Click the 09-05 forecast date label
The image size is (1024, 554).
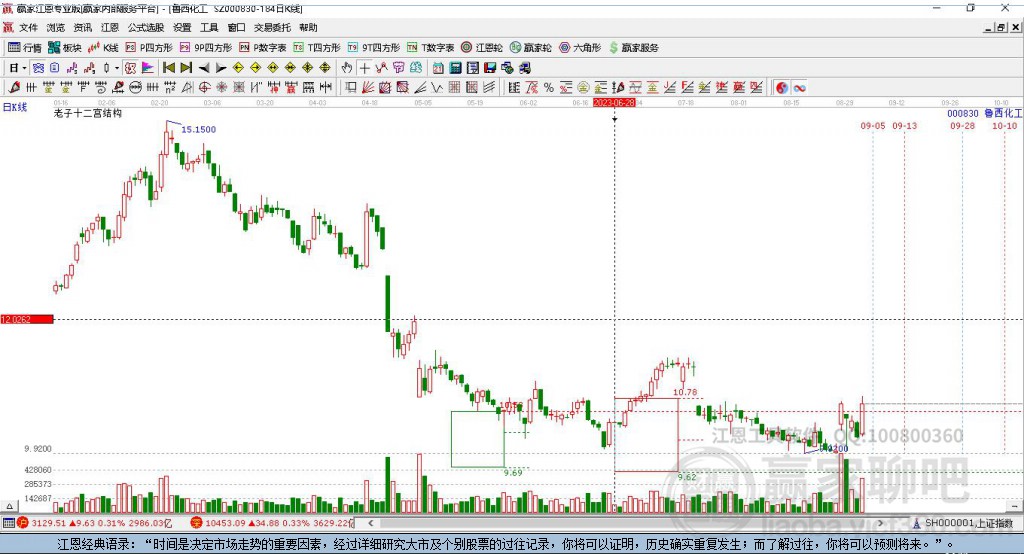click(x=873, y=125)
